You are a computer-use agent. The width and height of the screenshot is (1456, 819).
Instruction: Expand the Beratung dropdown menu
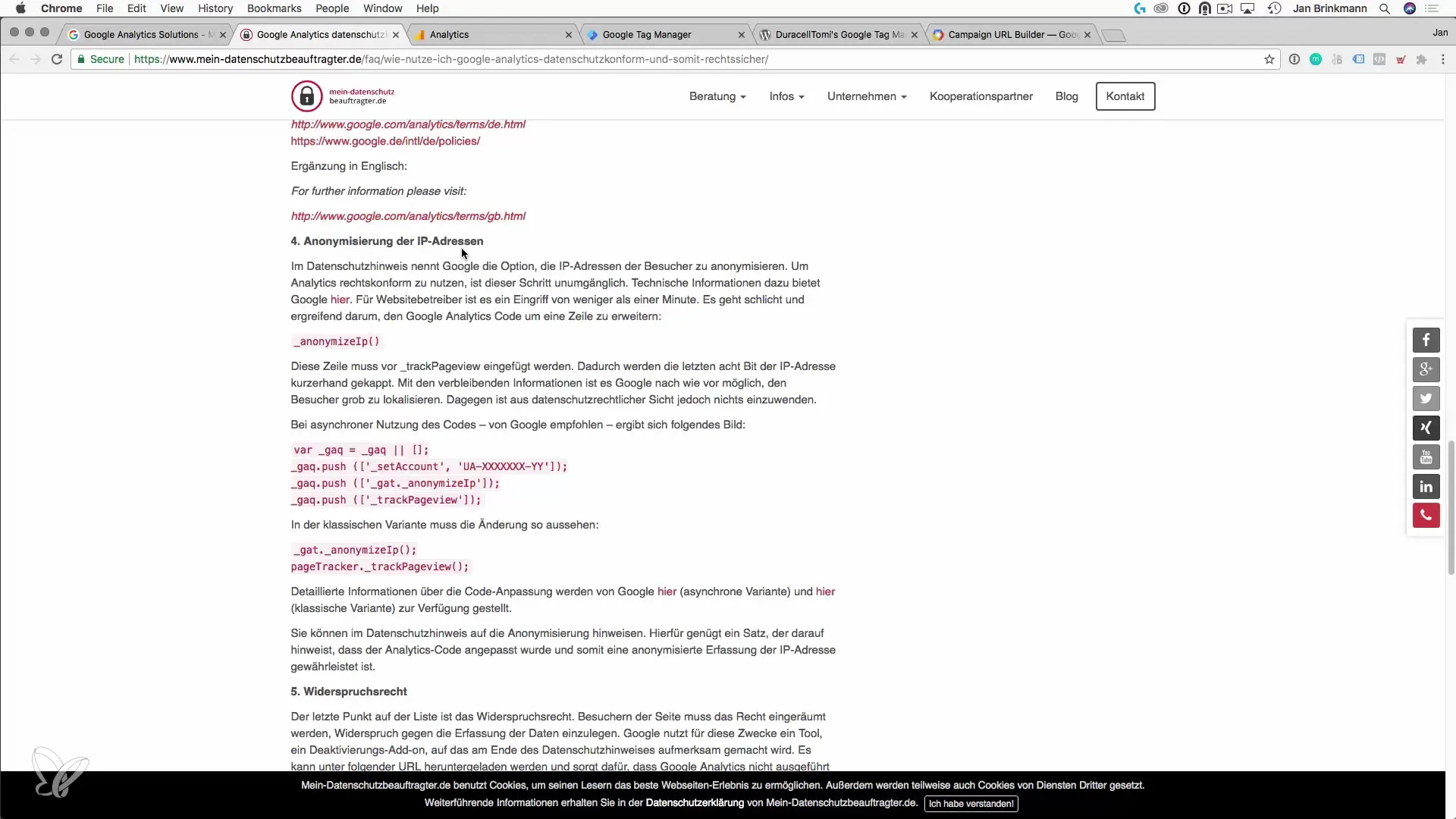pyautogui.click(x=717, y=96)
